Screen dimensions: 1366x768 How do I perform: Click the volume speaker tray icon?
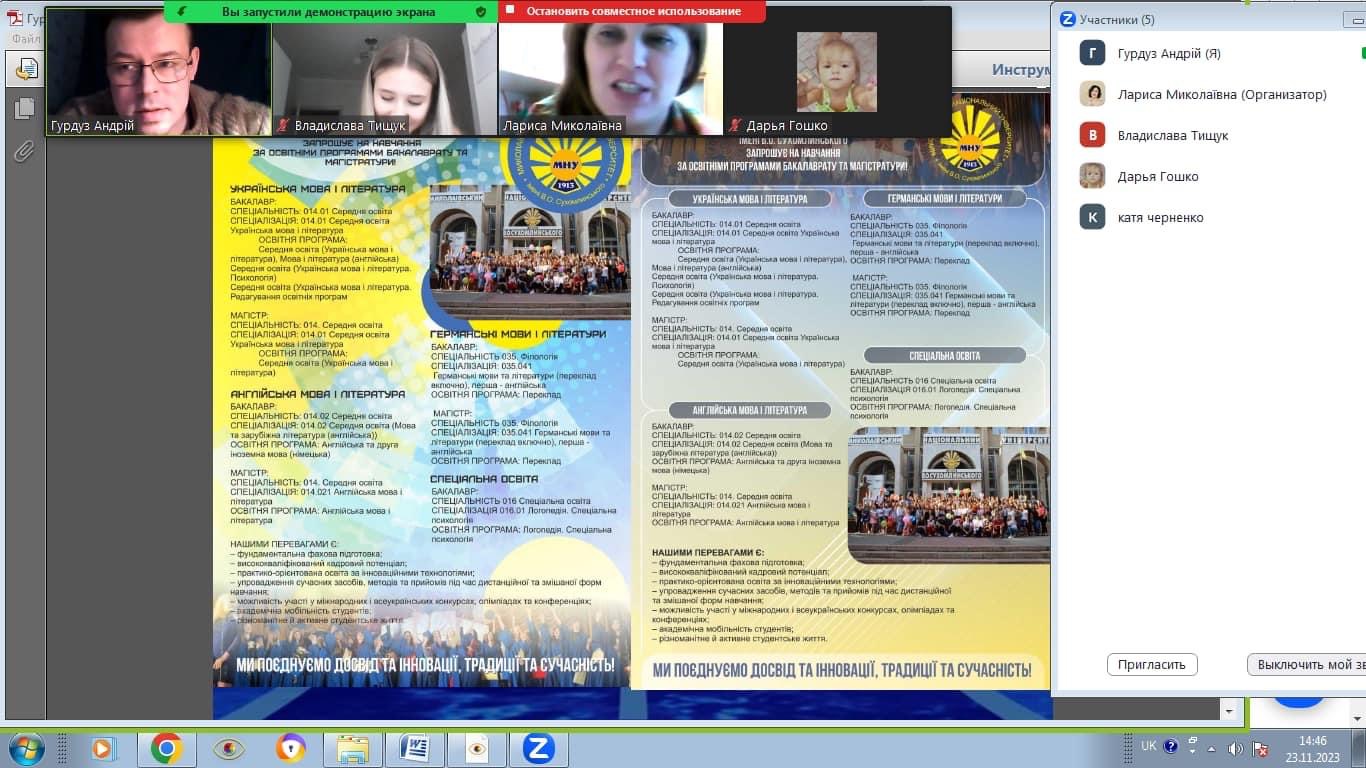pos(1236,748)
